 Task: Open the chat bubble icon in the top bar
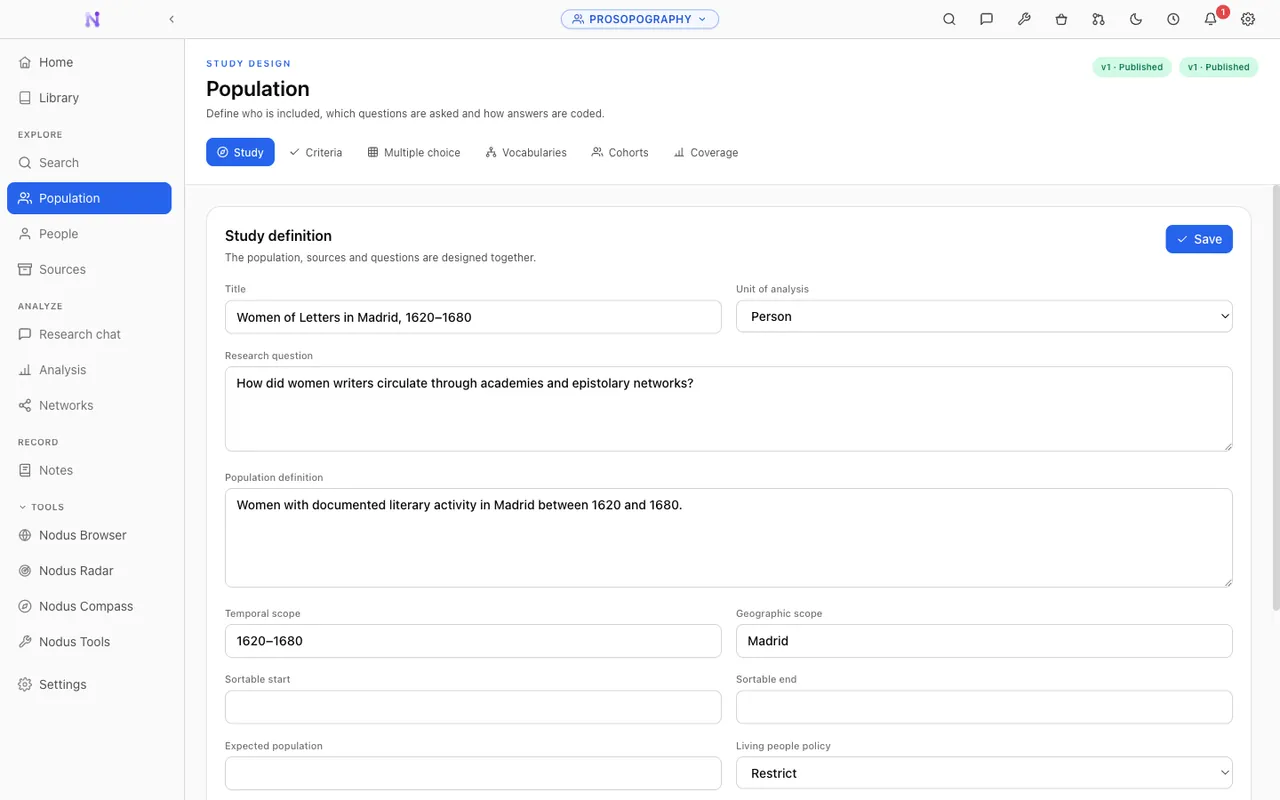[987, 19]
